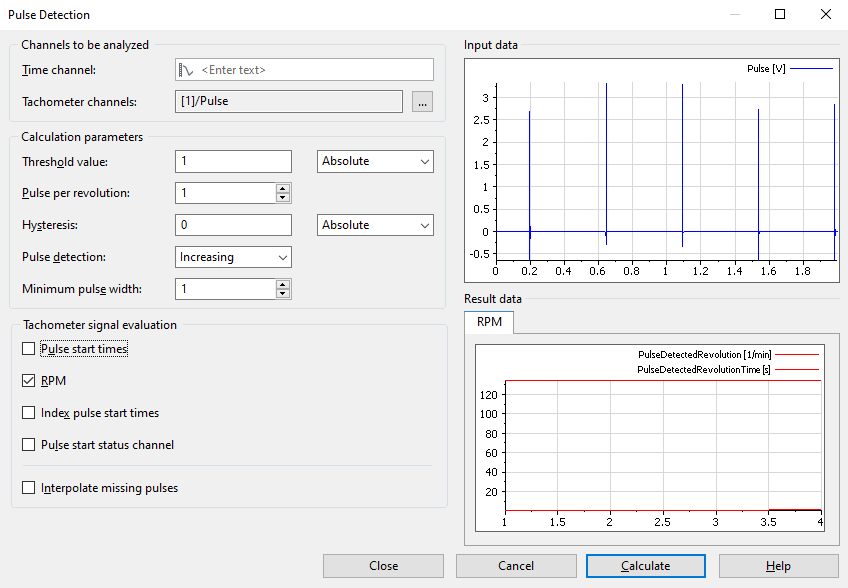Open Help for Pulse Detection

pyautogui.click(x=778, y=566)
